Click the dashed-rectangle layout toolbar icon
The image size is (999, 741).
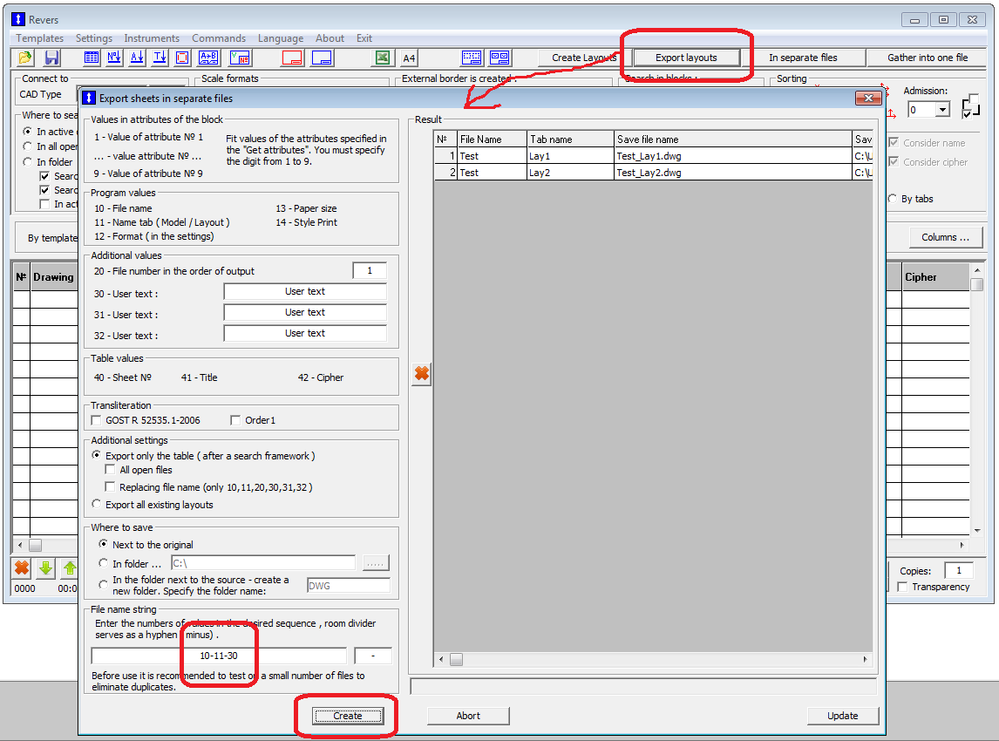tap(471, 58)
